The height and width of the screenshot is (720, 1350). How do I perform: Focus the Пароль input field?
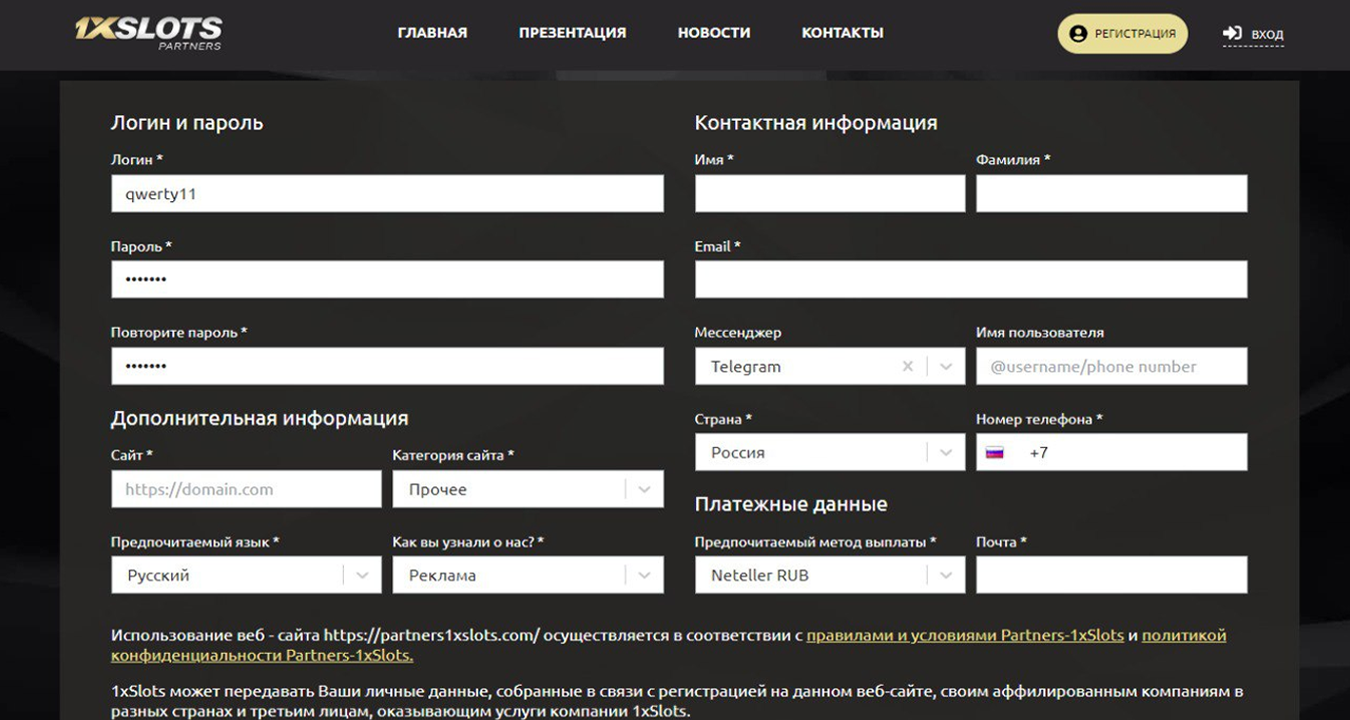pyautogui.click(x=387, y=280)
